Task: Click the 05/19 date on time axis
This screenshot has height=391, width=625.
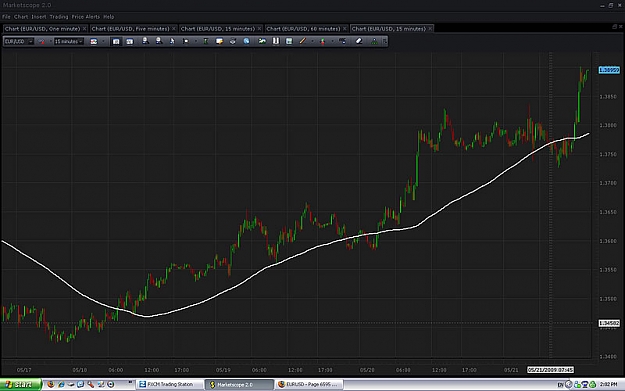Action: coord(223,370)
